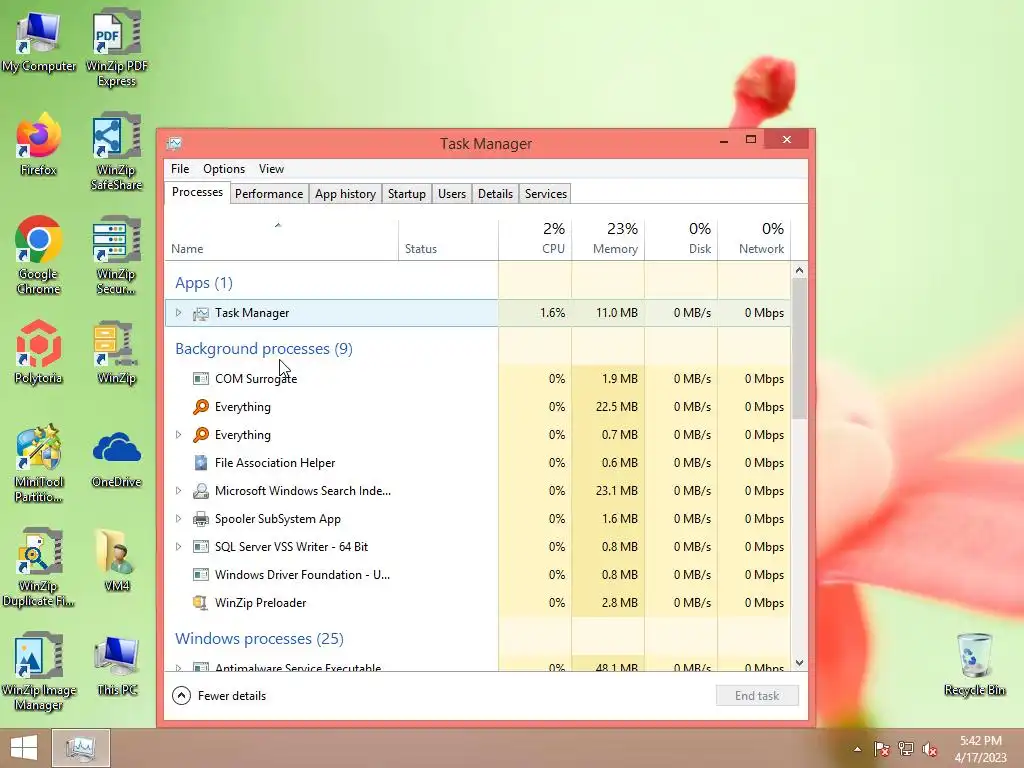Image resolution: width=1024 pixels, height=768 pixels.
Task: Switch to the Details tab
Action: [495, 194]
